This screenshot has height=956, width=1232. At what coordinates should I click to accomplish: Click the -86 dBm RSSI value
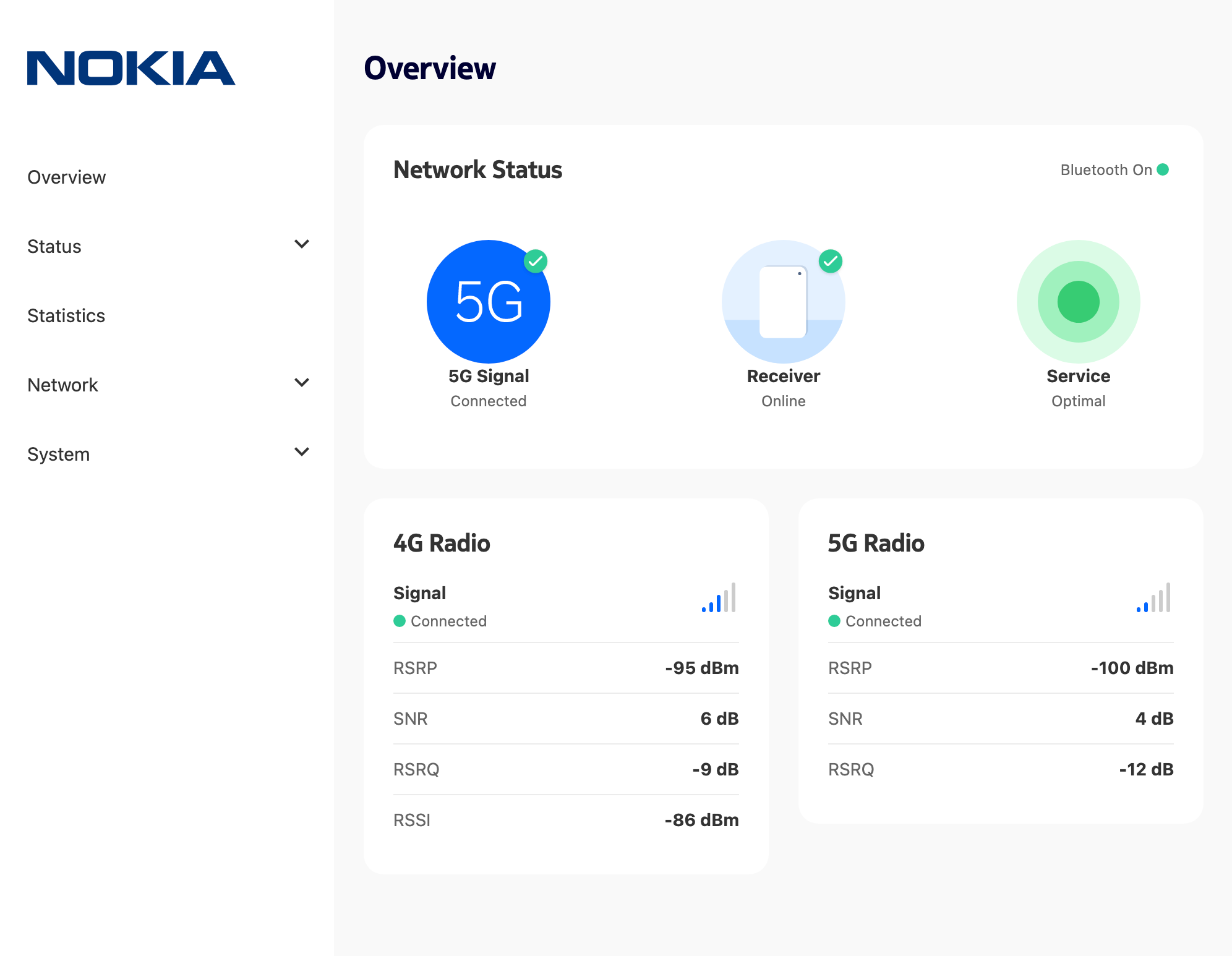coord(702,820)
